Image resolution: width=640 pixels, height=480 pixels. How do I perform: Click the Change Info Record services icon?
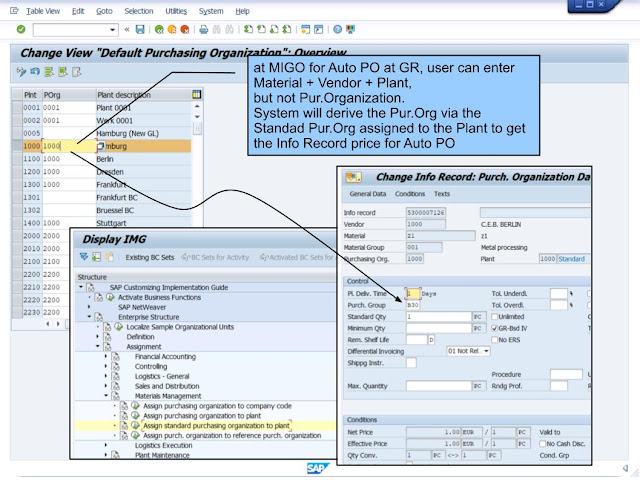tap(353, 177)
